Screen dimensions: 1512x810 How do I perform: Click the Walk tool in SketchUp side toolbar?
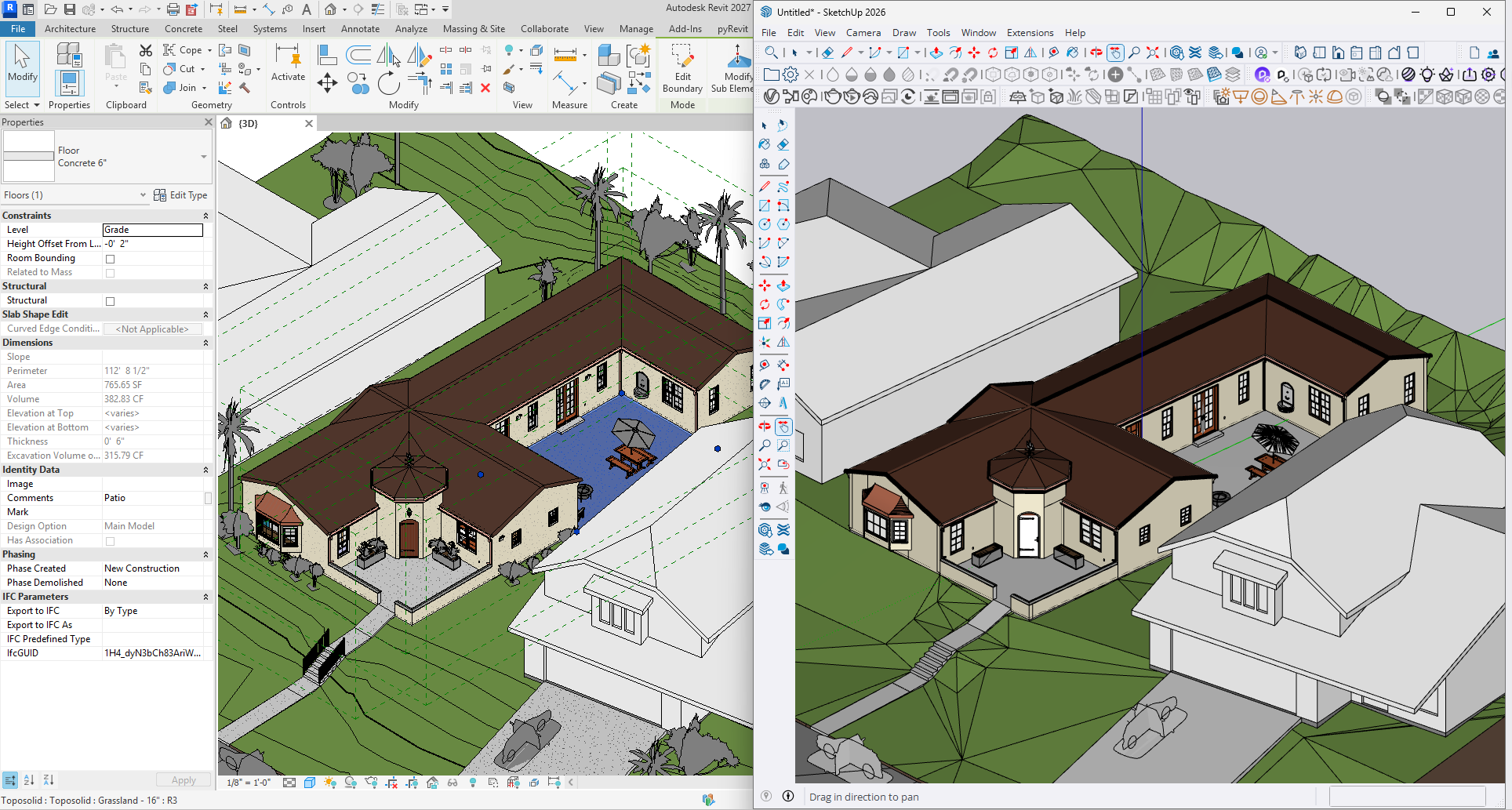783,488
